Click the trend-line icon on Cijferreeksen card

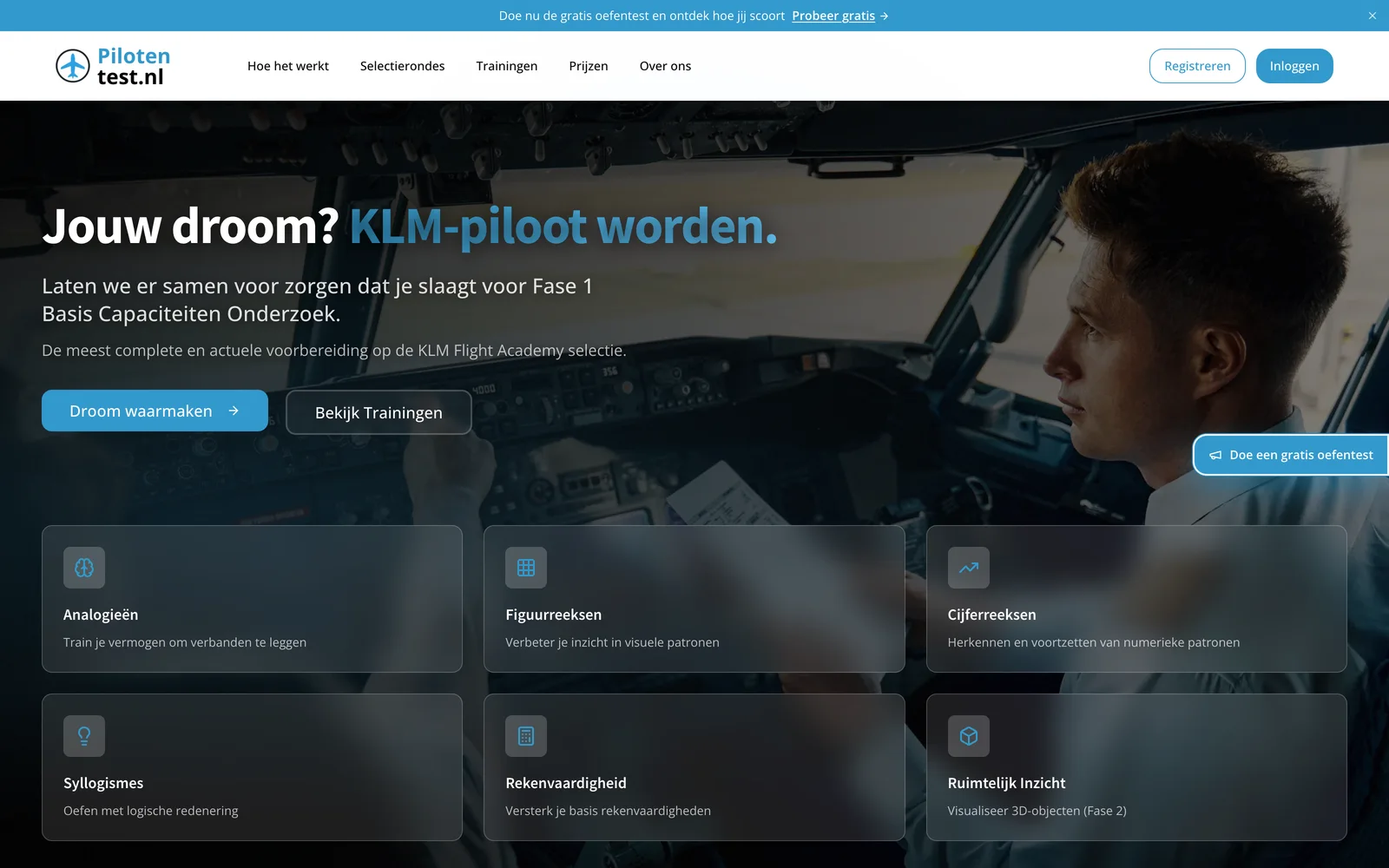point(969,568)
